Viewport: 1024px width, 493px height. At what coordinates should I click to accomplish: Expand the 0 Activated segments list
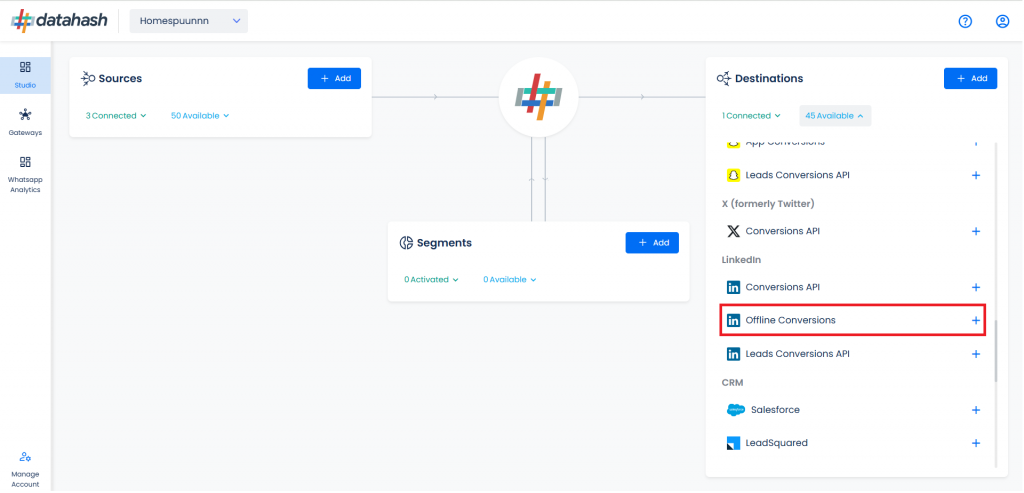click(x=431, y=279)
